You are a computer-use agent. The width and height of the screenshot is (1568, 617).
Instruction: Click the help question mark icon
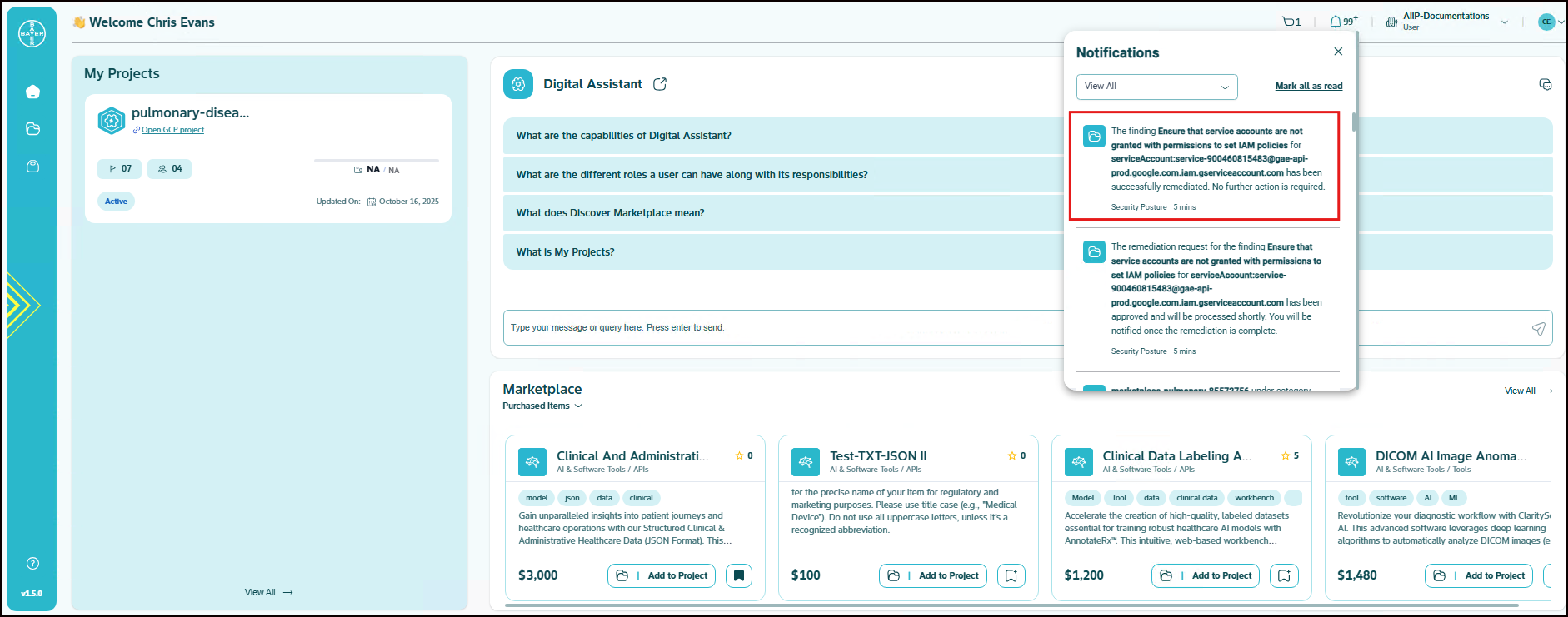pos(32,564)
